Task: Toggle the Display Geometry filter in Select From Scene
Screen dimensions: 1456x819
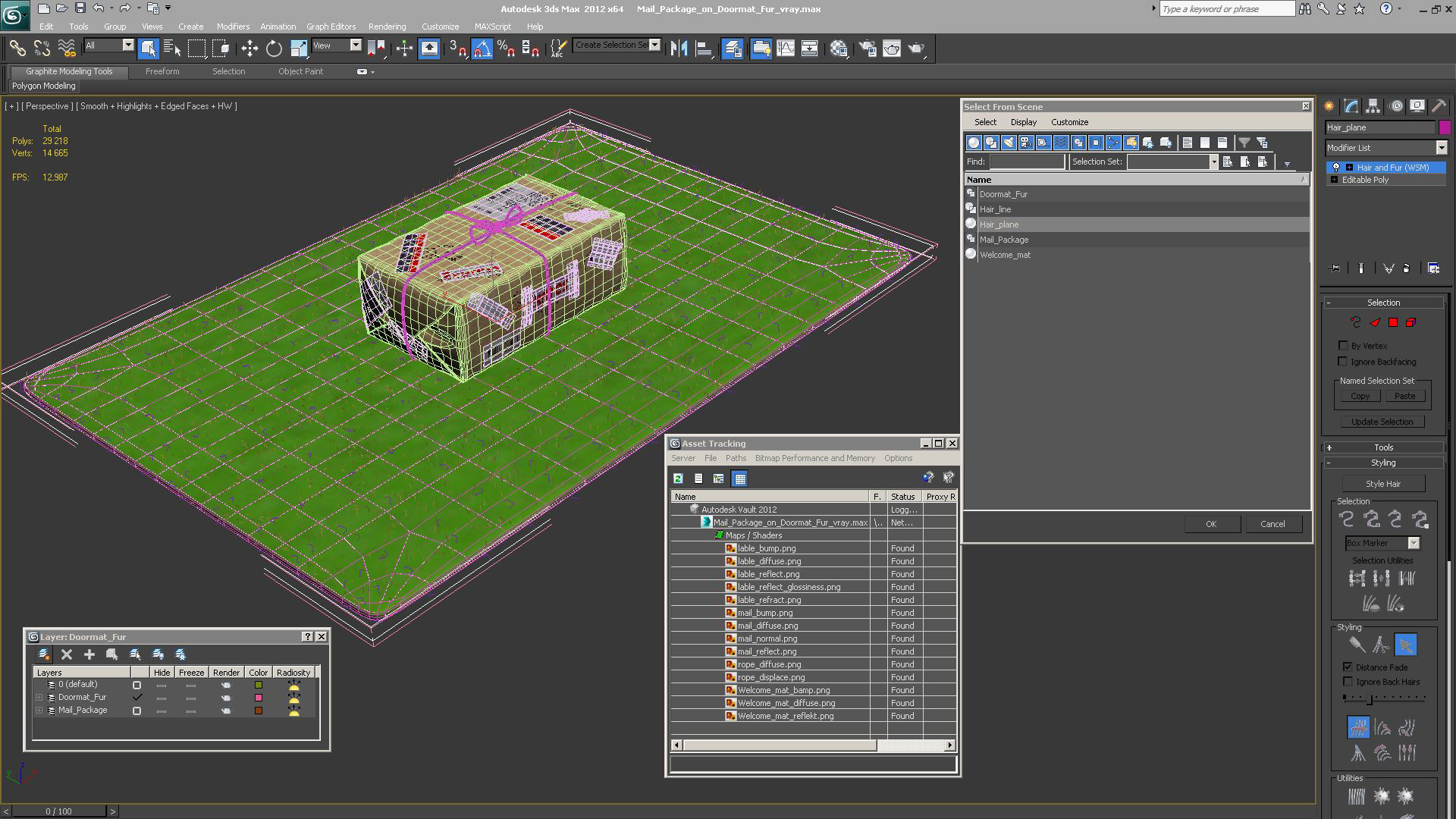Action: click(x=974, y=143)
